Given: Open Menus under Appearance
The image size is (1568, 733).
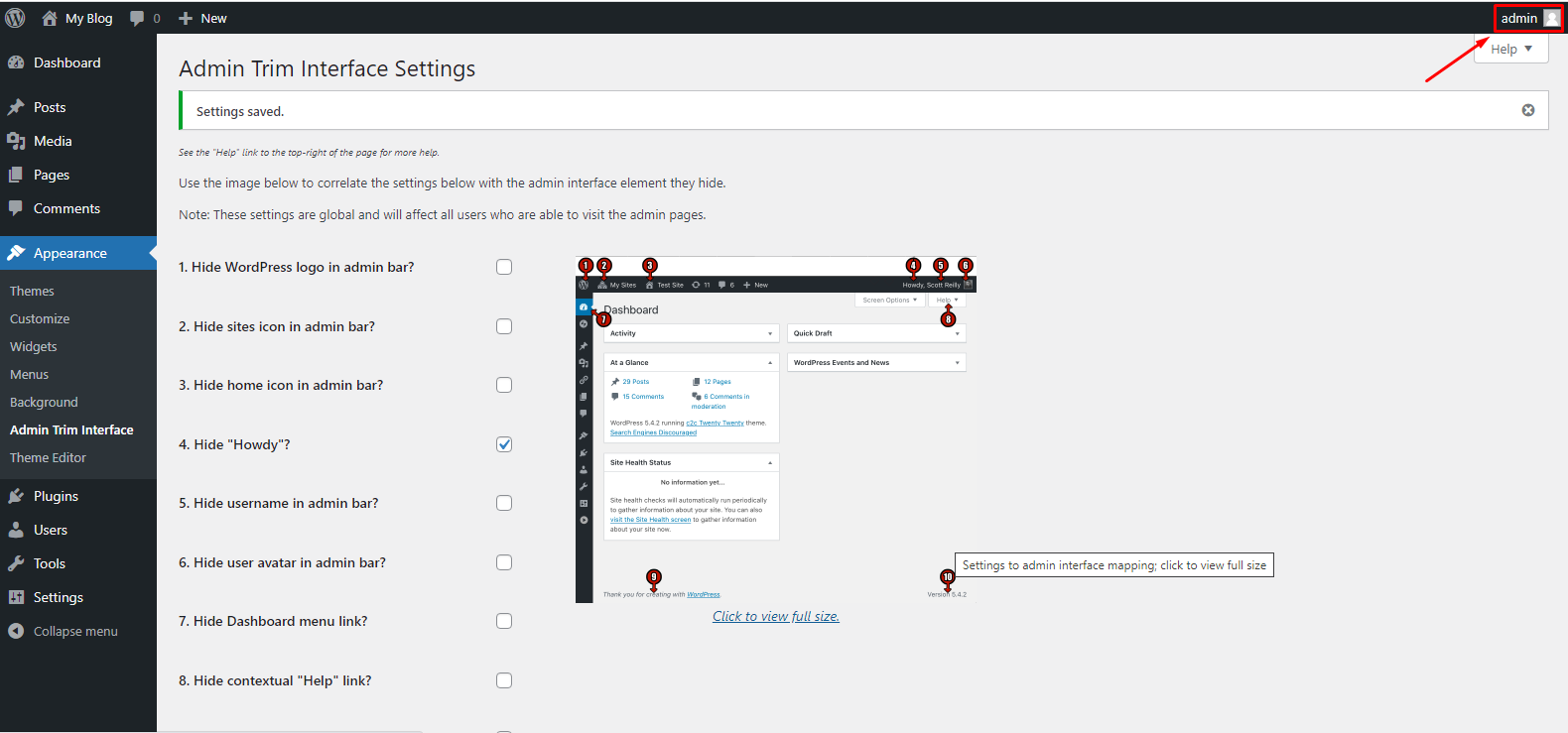Looking at the screenshot, I should pos(29,374).
